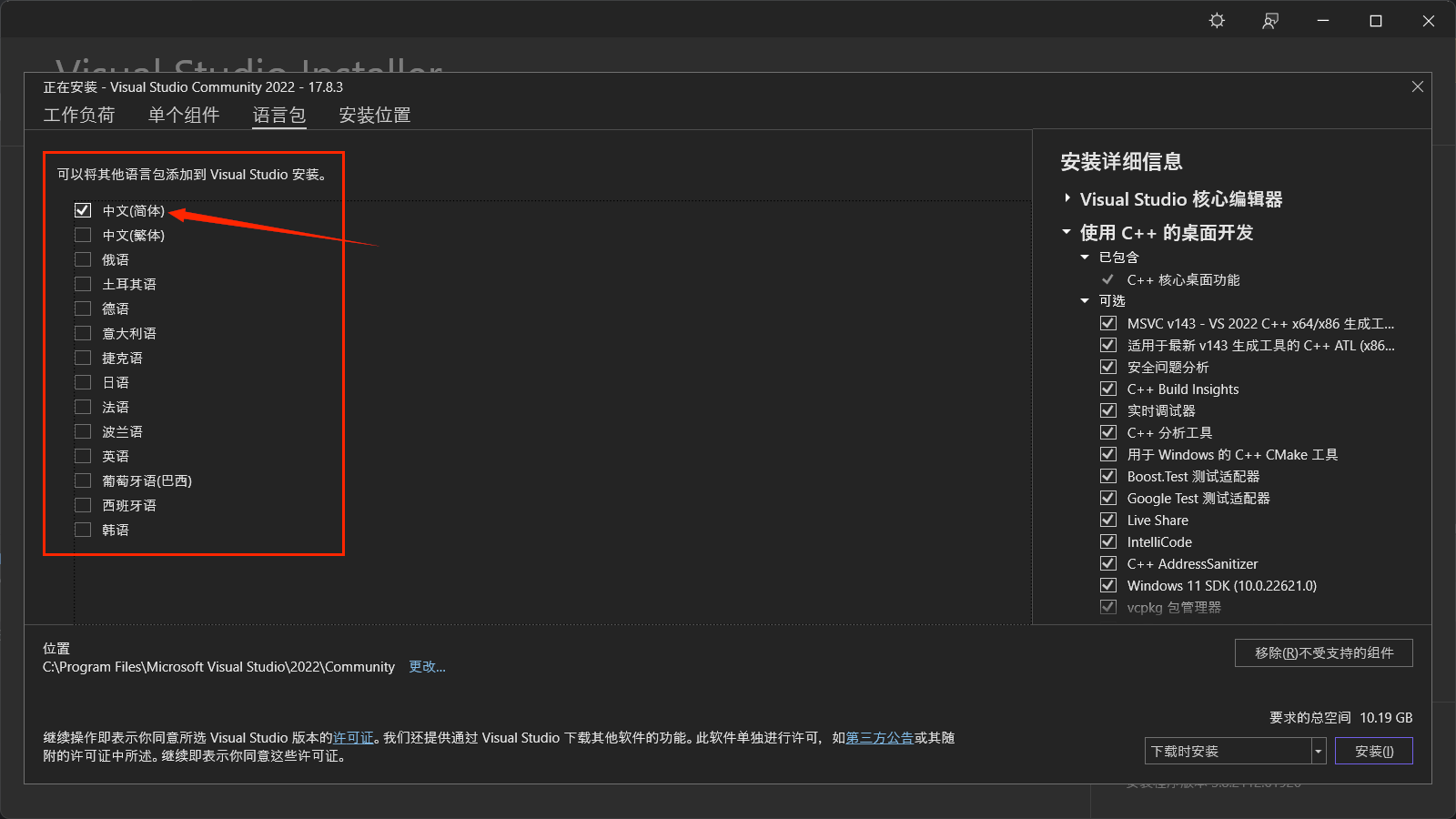Select the 英语 language pack
Viewport: 1456px width, 819px height.
coord(83,456)
